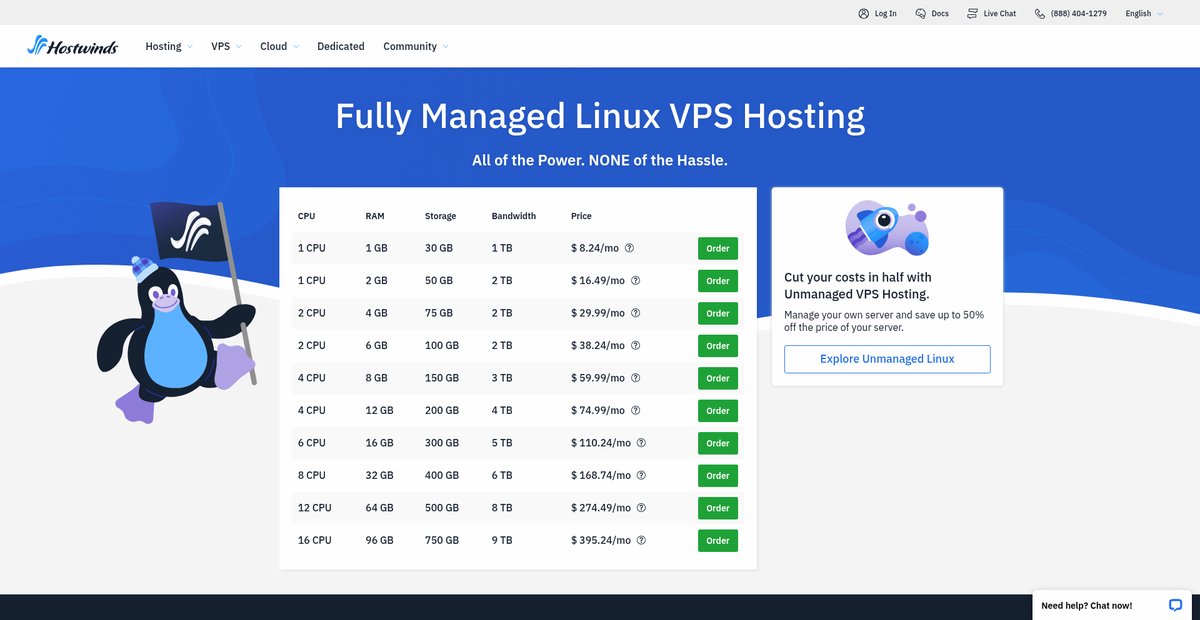Screen dimensions: 1200x620
Task: Order the 16 CPU 96 GB plan
Action: [718, 541]
